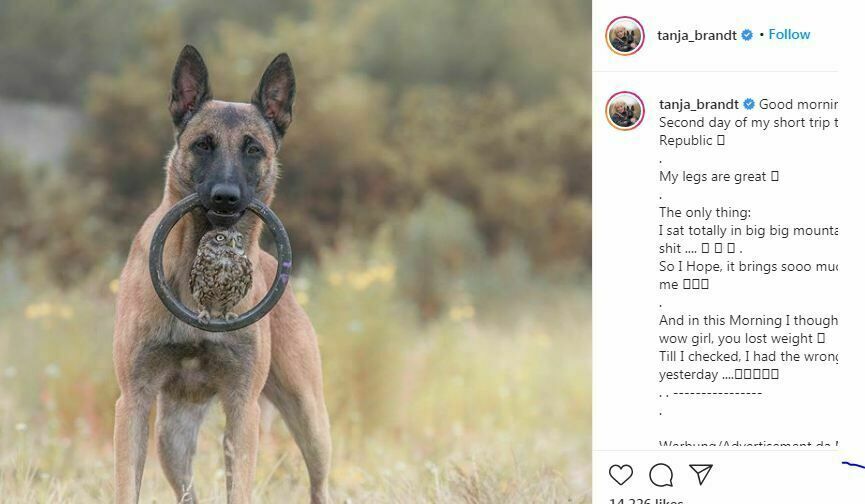Click the verified badge in the post header

pos(746,35)
